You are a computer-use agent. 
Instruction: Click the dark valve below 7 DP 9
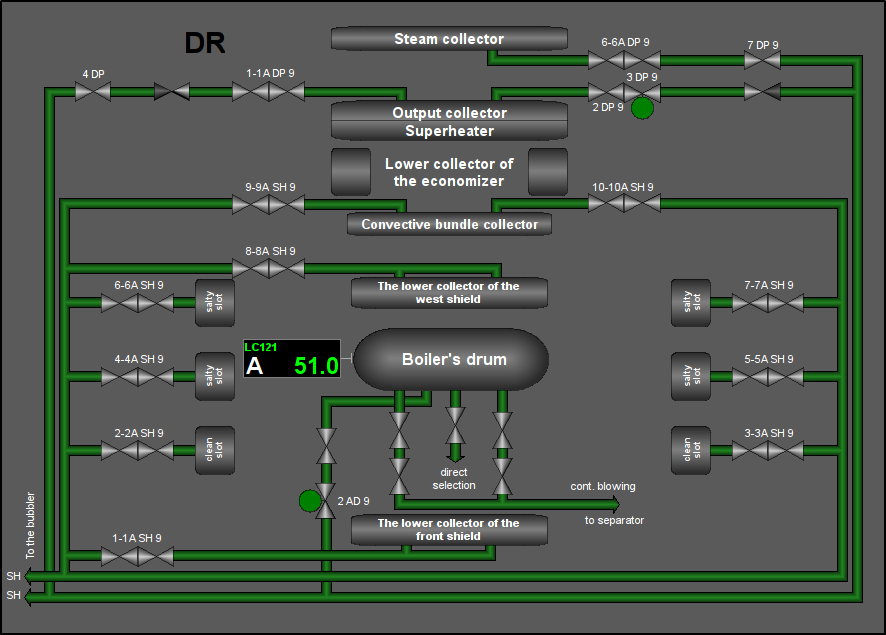point(762,92)
